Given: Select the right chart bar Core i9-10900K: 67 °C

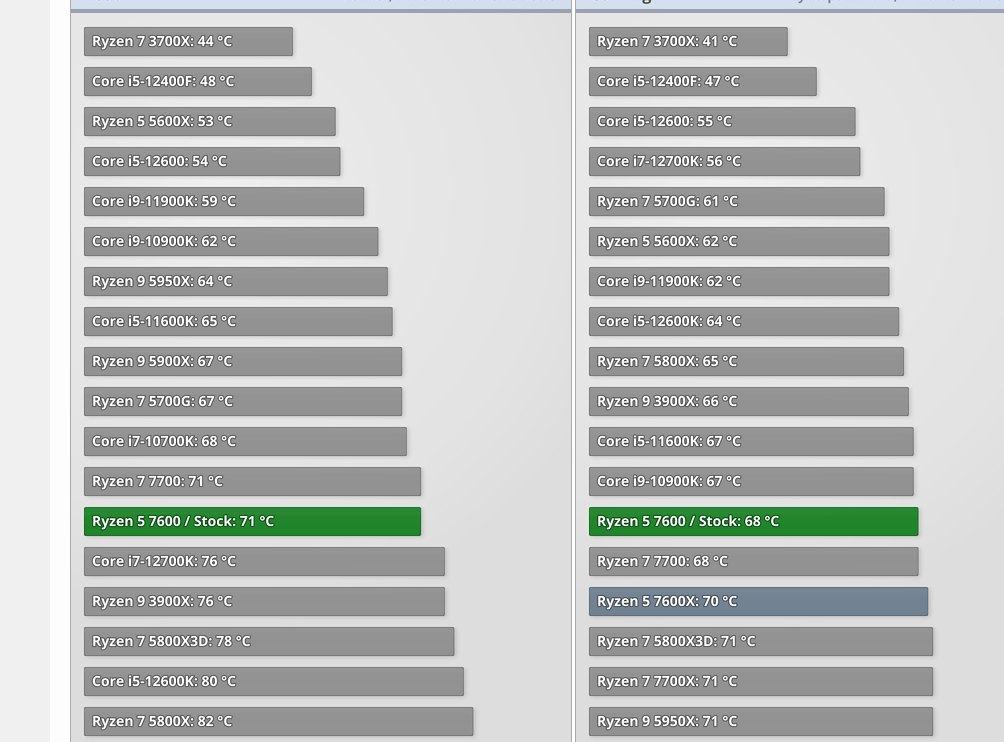Looking at the screenshot, I should (x=751, y=481).
